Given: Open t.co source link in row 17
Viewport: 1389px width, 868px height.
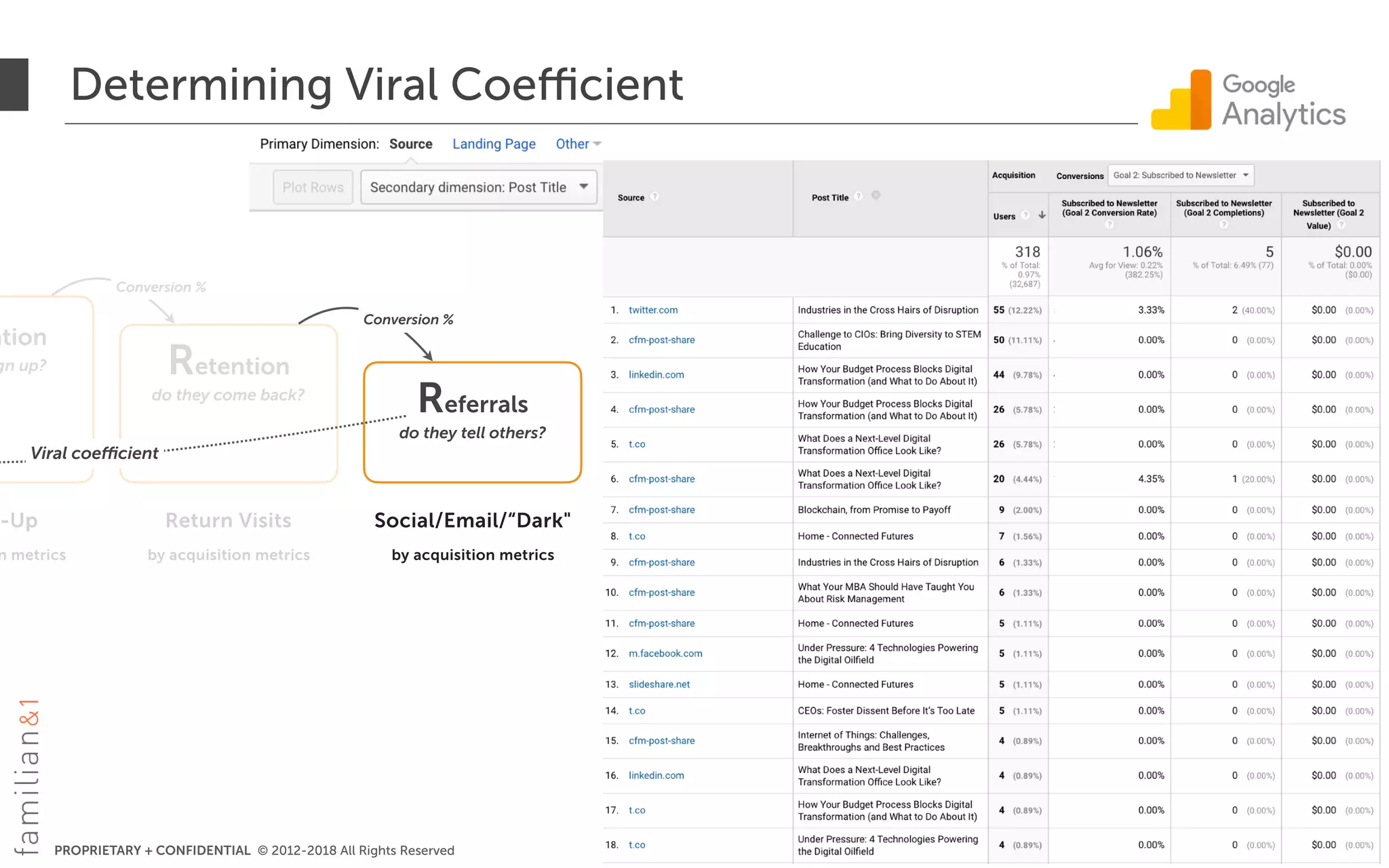Looking at the screenshot, I should 637,810.
